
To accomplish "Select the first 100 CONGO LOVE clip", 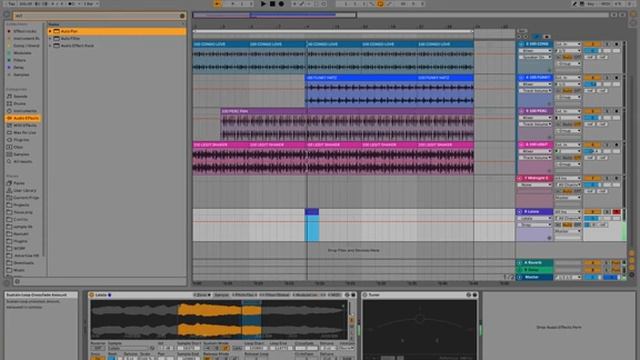I will pyautogui.click(x=221, y=44).
